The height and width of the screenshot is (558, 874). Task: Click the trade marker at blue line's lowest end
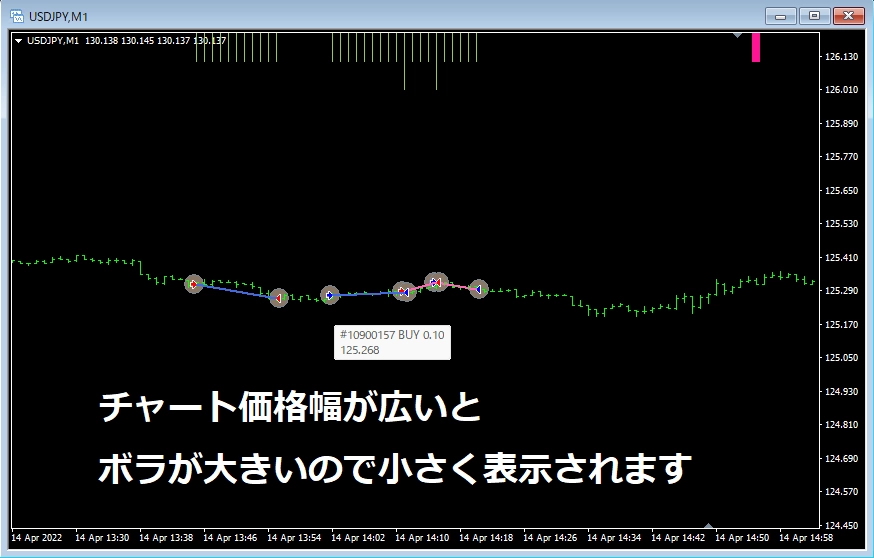(x=279, y=297)
